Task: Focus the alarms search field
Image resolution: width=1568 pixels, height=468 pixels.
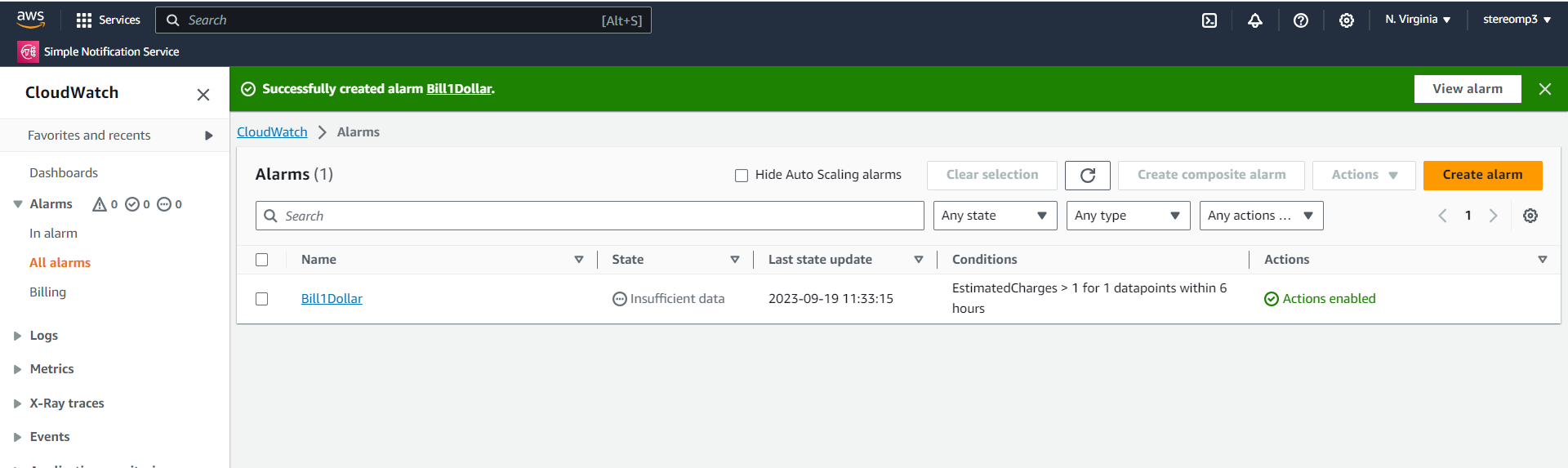Action: click(590, 216)
